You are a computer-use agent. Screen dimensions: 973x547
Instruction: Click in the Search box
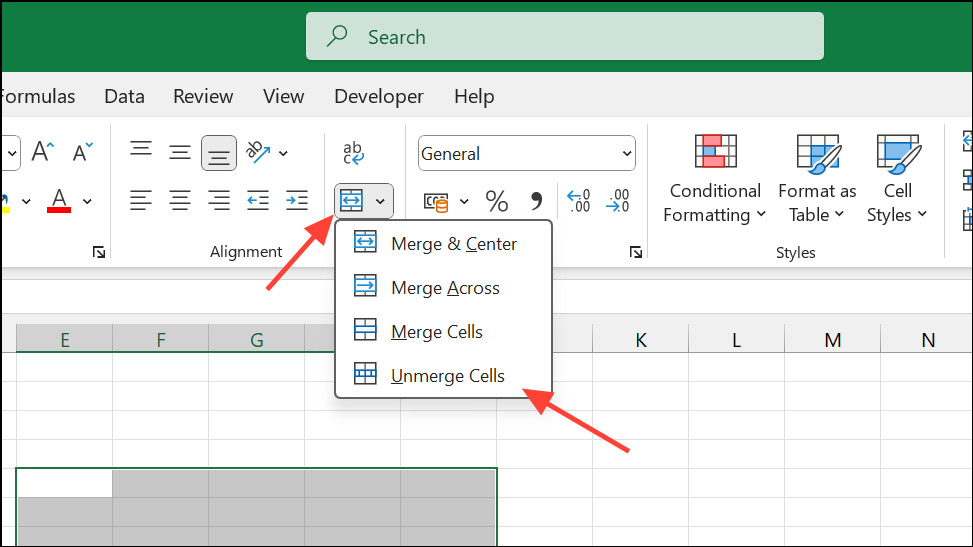tap(565, 37)
